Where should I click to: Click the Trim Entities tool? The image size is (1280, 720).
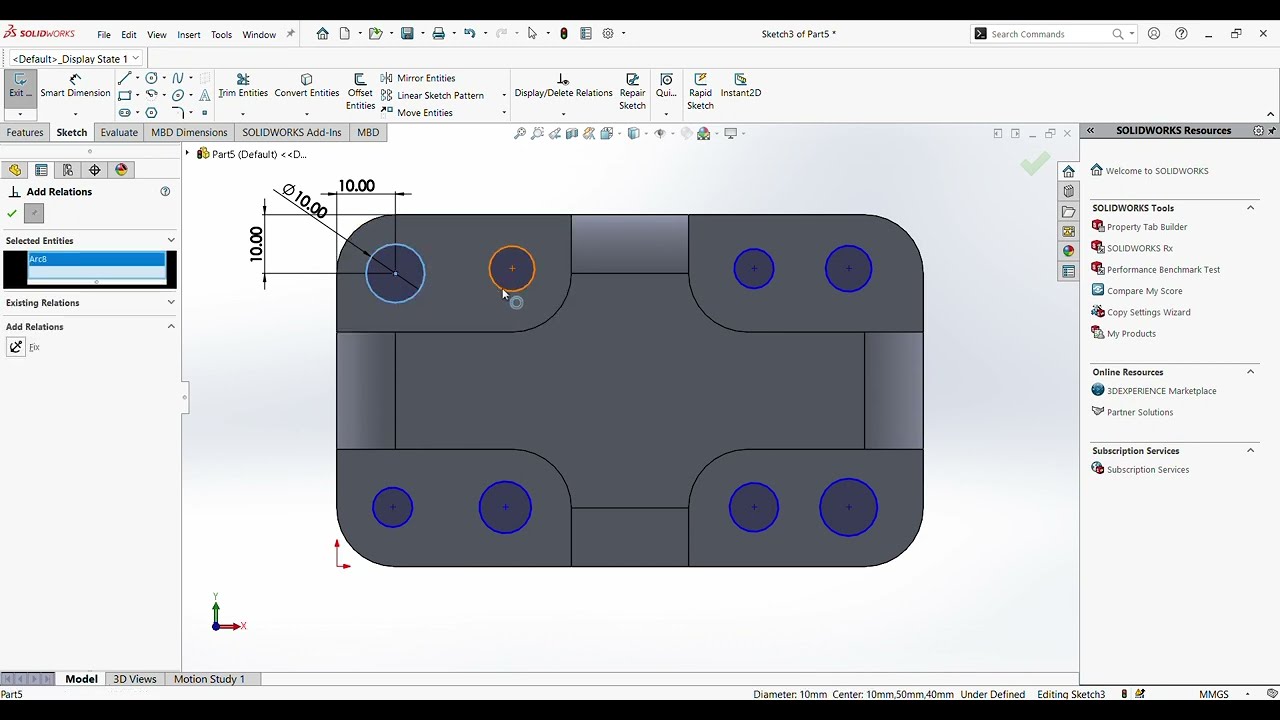click(243, 86)
